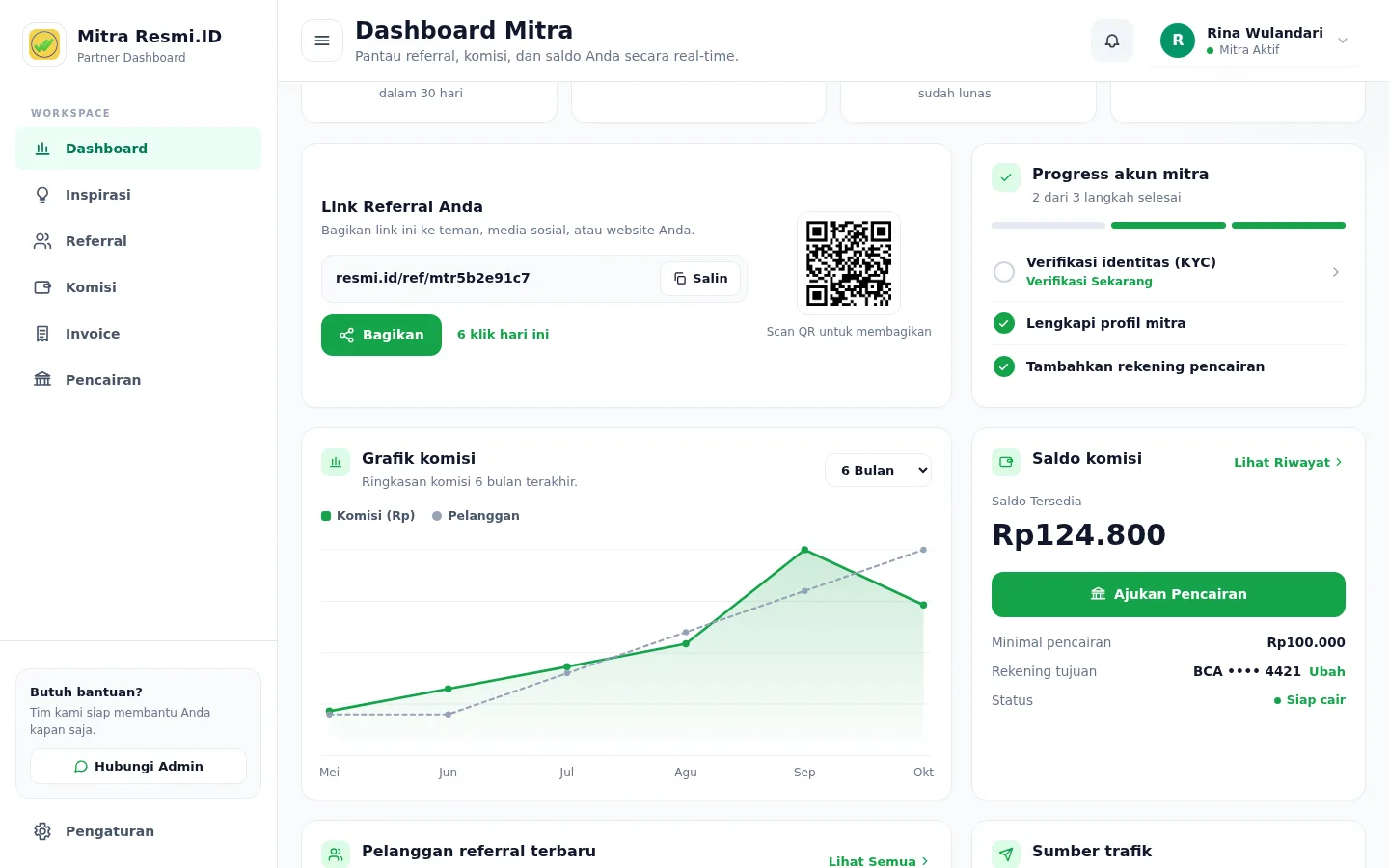Click '6 klik hari ini' text
1389x868 pixels.
click(503, 335)
